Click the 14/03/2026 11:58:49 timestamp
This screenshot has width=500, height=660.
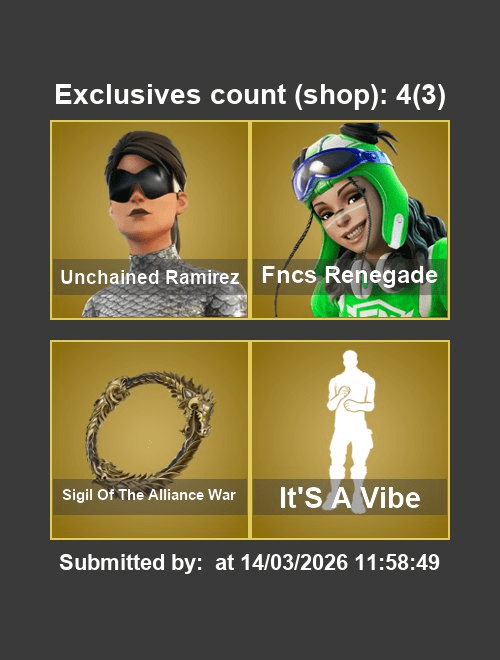point(340,562)
